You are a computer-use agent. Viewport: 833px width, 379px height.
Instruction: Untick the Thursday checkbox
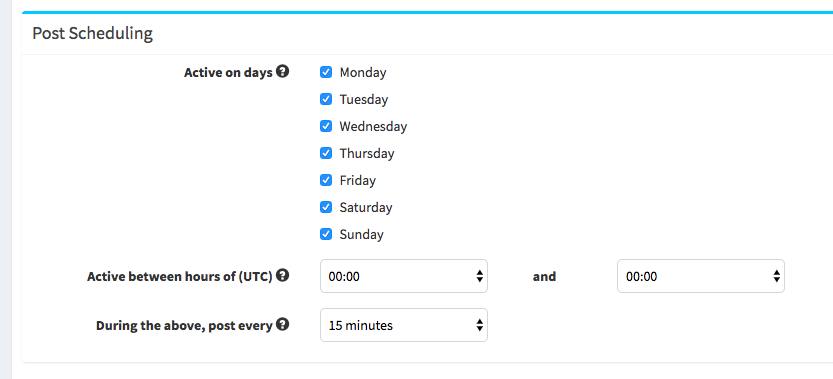pyautogui.click(x=326, y=154)
